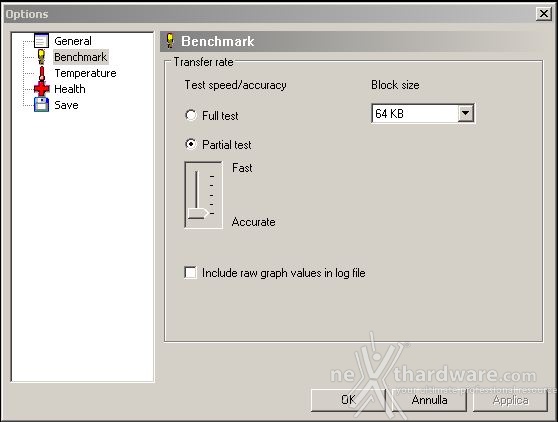The image size is (558, 422).
Task: Select the Temperature tree label
Action: pos(85,73)
